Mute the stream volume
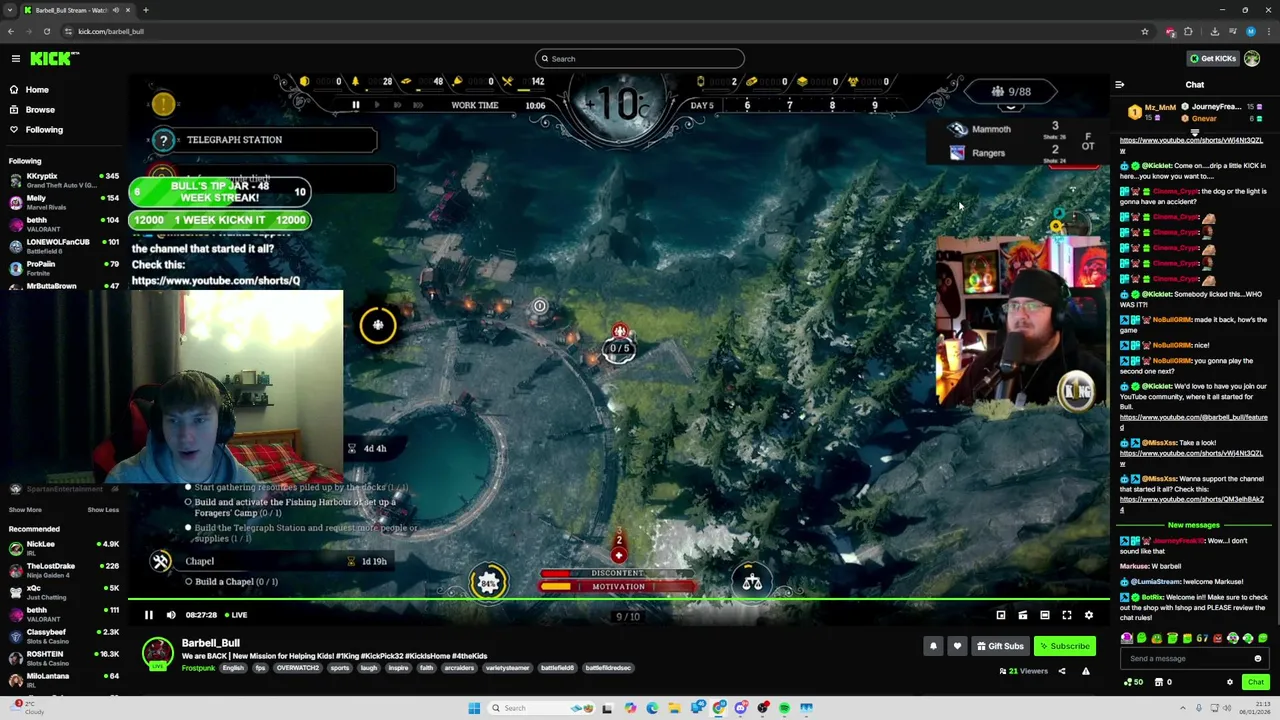1280x720 pixels. [x=171, y=615]
